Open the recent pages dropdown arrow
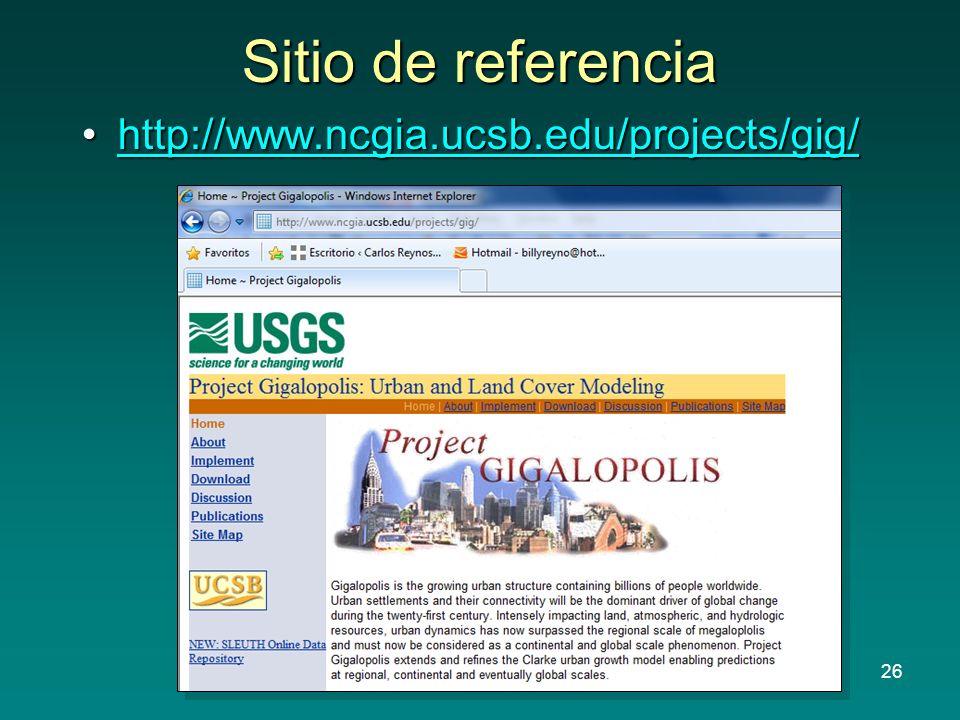This screenshot has height=720, width=960. pyautogui.click(x=239, y=222)
